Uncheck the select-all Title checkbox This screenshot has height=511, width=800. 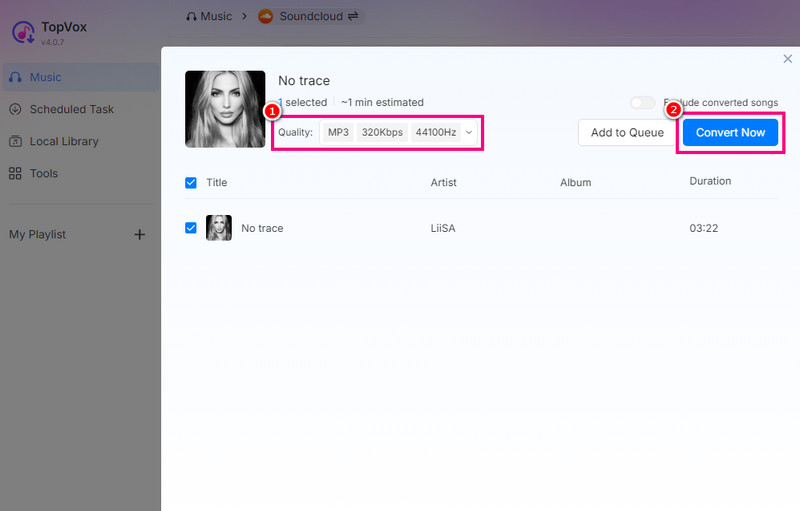[191, 182]
